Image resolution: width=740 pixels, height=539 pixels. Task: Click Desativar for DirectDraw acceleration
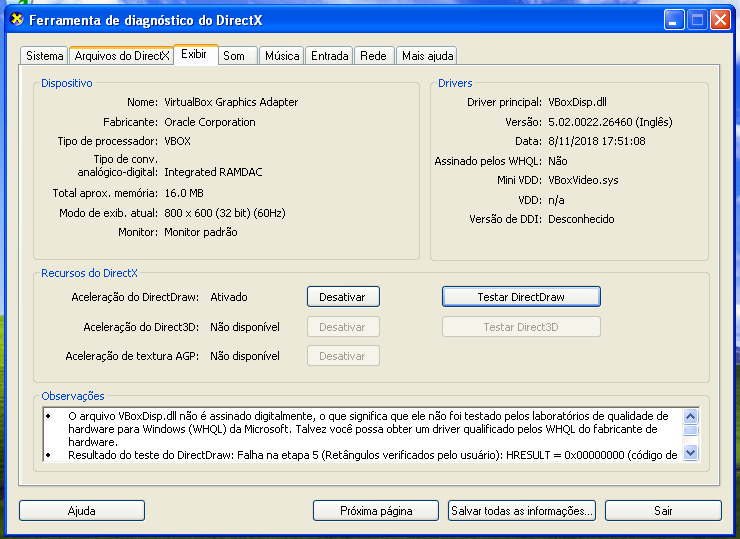(x=343, y=297)
